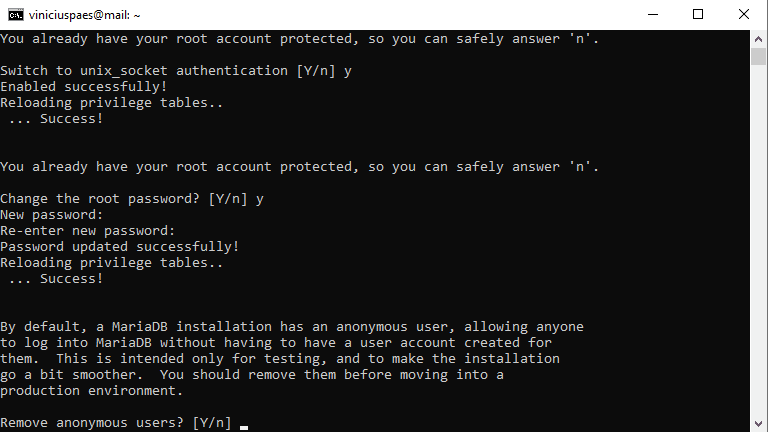This screenshot has width=768, height=432.
Task: Click the 'Enabled successfully!' output line
Action: pos(84,87)
